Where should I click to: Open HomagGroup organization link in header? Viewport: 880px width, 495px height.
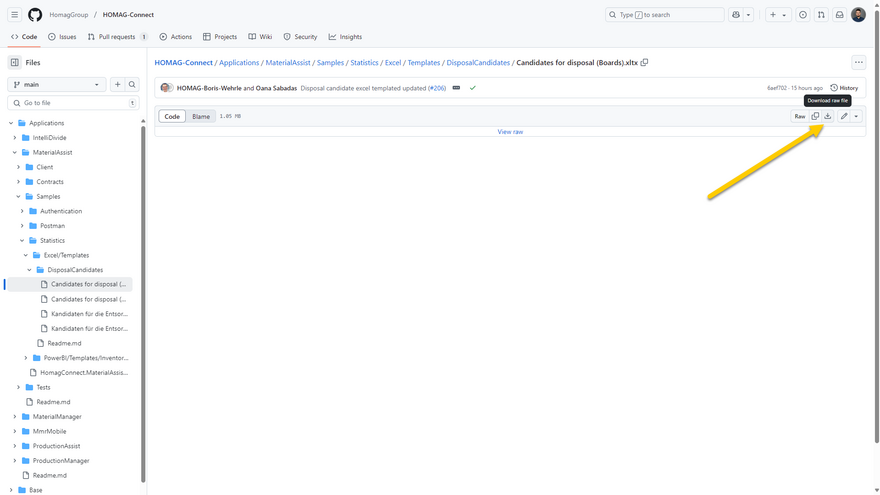[68, 15]
